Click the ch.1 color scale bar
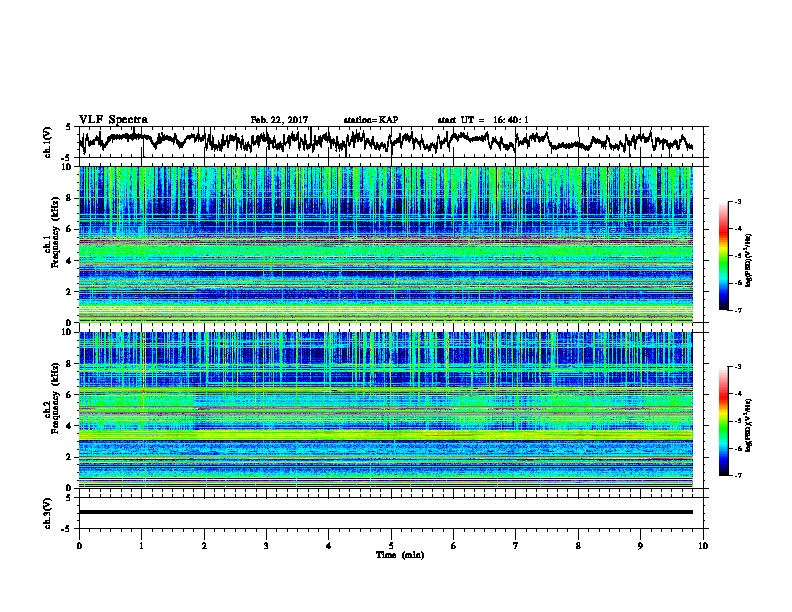Screen dimensions: 792x612 tap(723, 256)
